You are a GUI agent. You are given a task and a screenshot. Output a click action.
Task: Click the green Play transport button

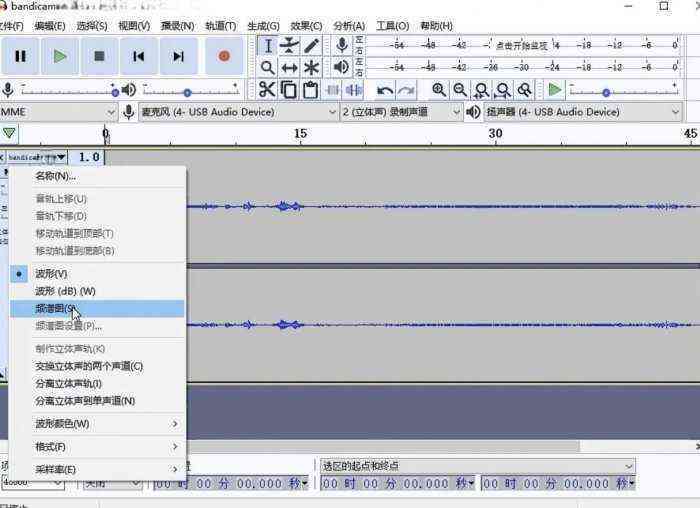pyautogui.click(x=60, y=56)
